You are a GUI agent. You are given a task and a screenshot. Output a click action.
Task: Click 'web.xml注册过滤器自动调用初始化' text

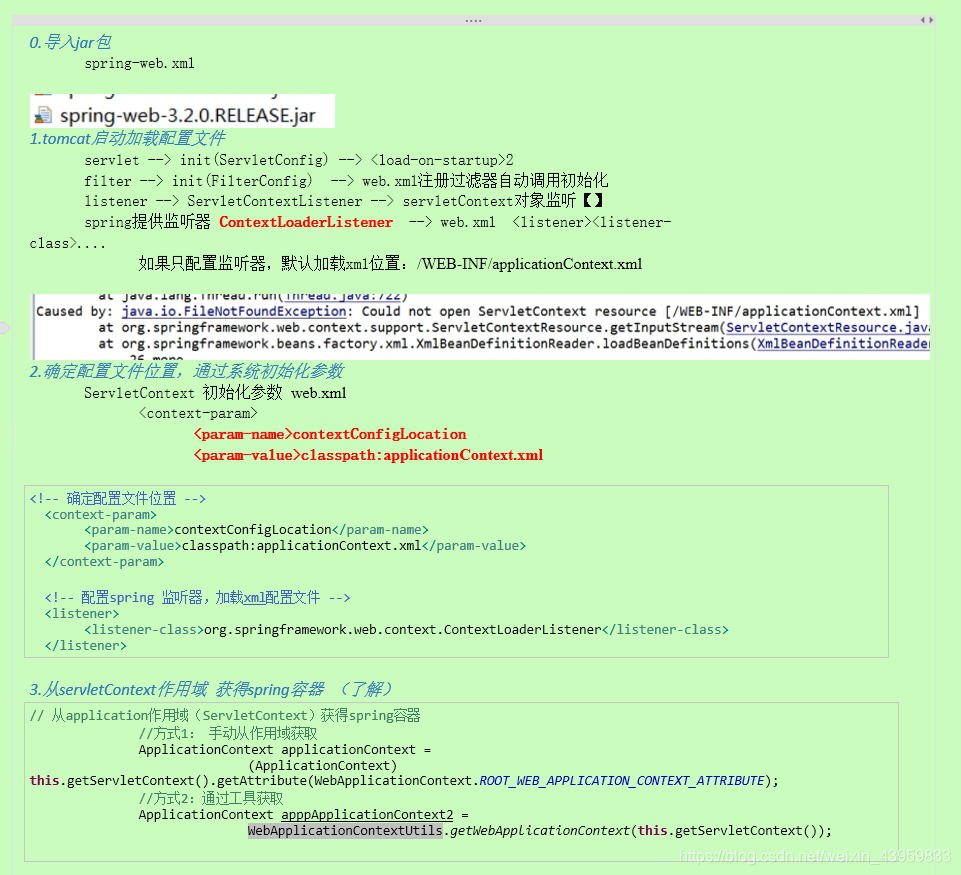pyautogui.click(x=485, y=181)
